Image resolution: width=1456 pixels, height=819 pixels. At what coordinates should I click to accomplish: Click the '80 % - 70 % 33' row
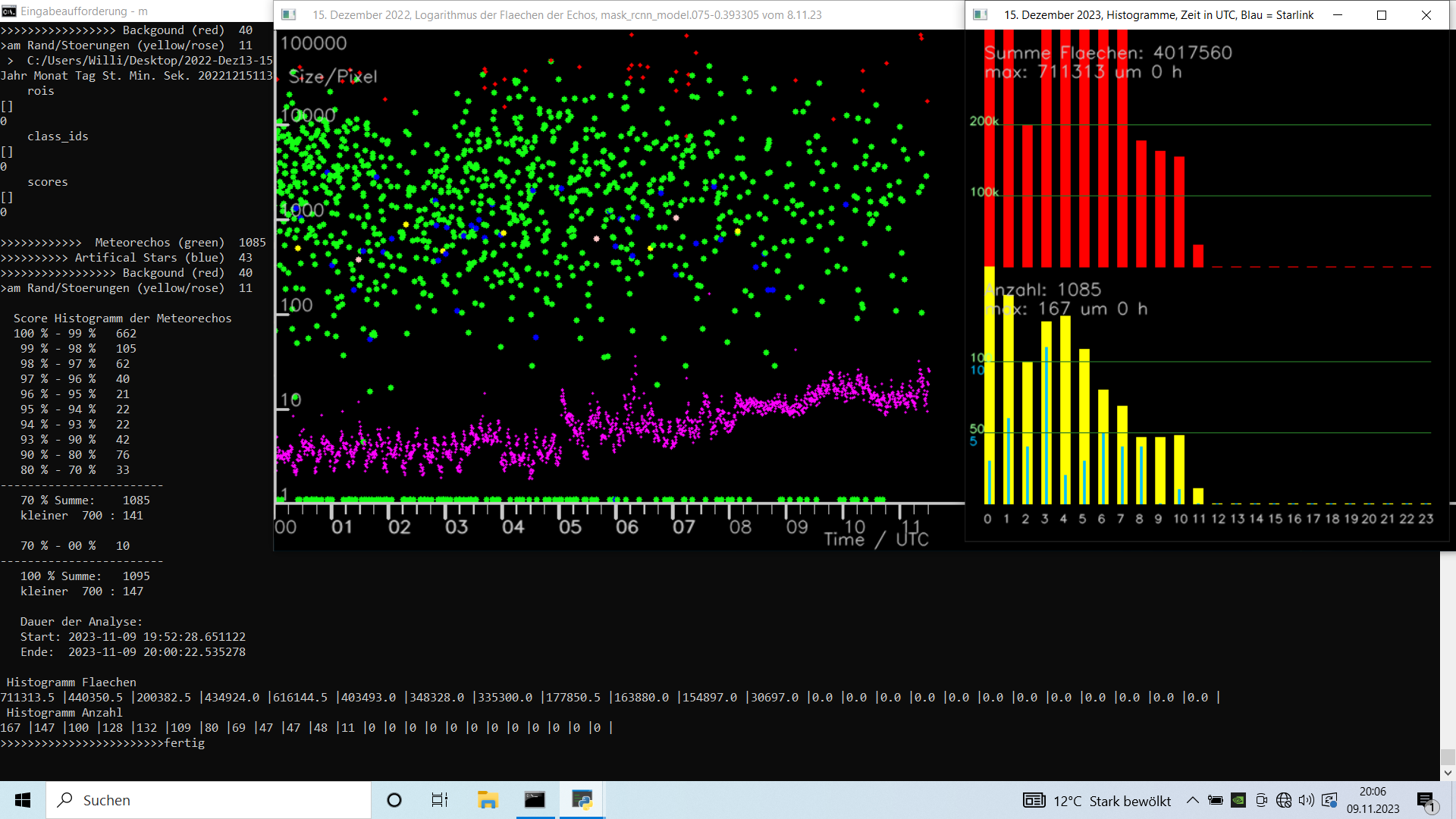75,470
